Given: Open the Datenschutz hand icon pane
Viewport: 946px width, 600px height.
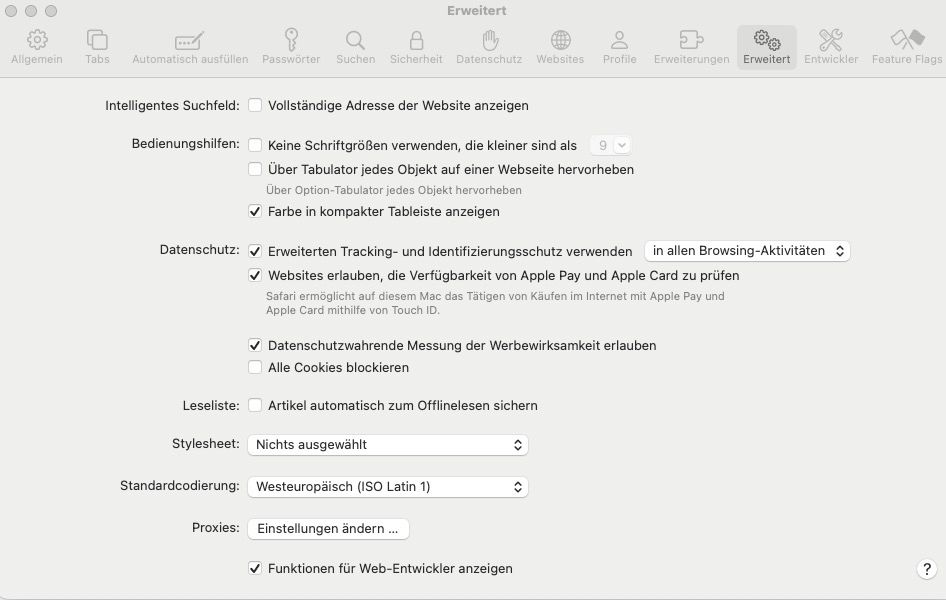Looking at the screenshot, I should point(490,40).
